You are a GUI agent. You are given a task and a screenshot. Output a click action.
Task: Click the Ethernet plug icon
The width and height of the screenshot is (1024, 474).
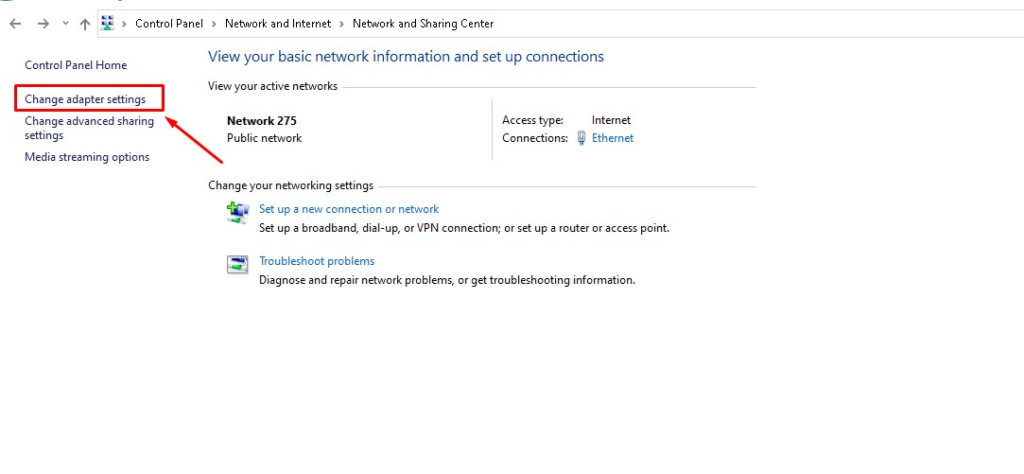581,138
